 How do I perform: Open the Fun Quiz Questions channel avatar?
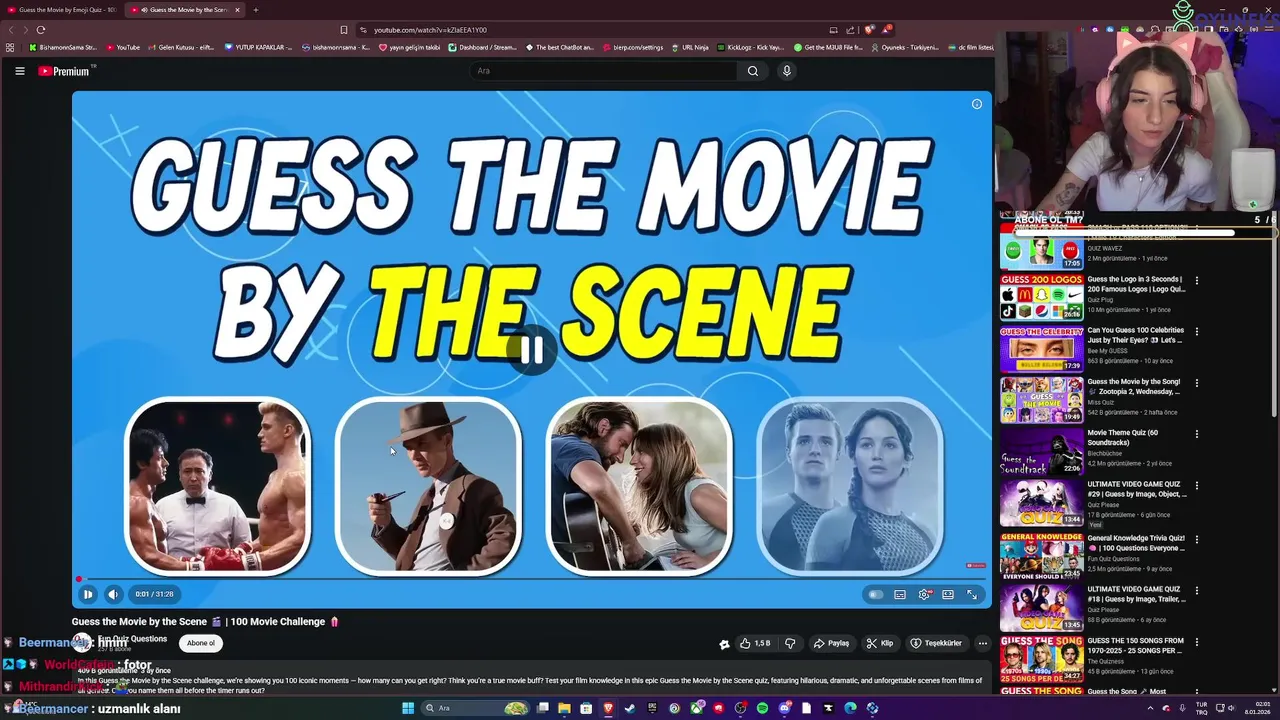point(82,643)
